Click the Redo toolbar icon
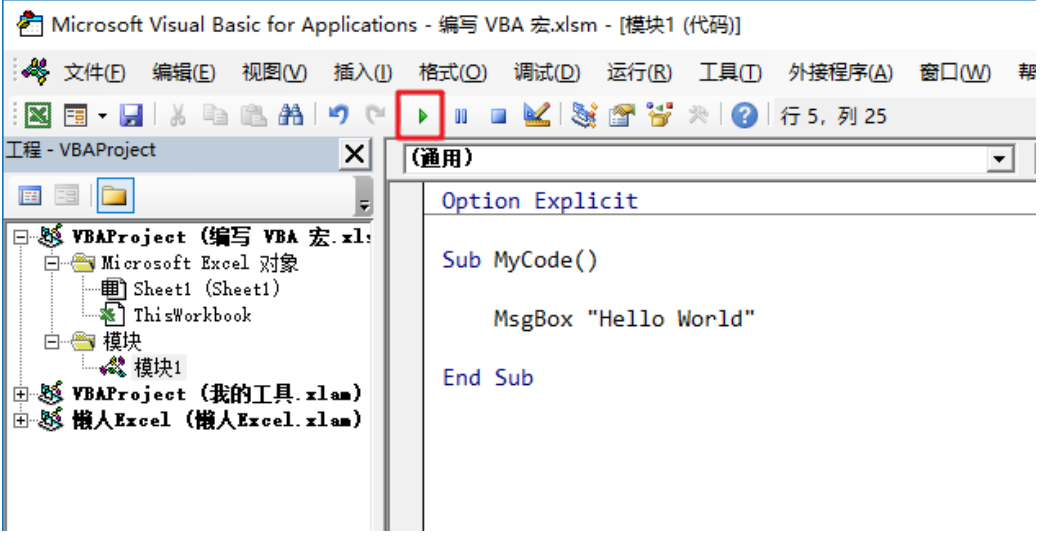This screenshot has height=543, width=1063. (375, 116)
